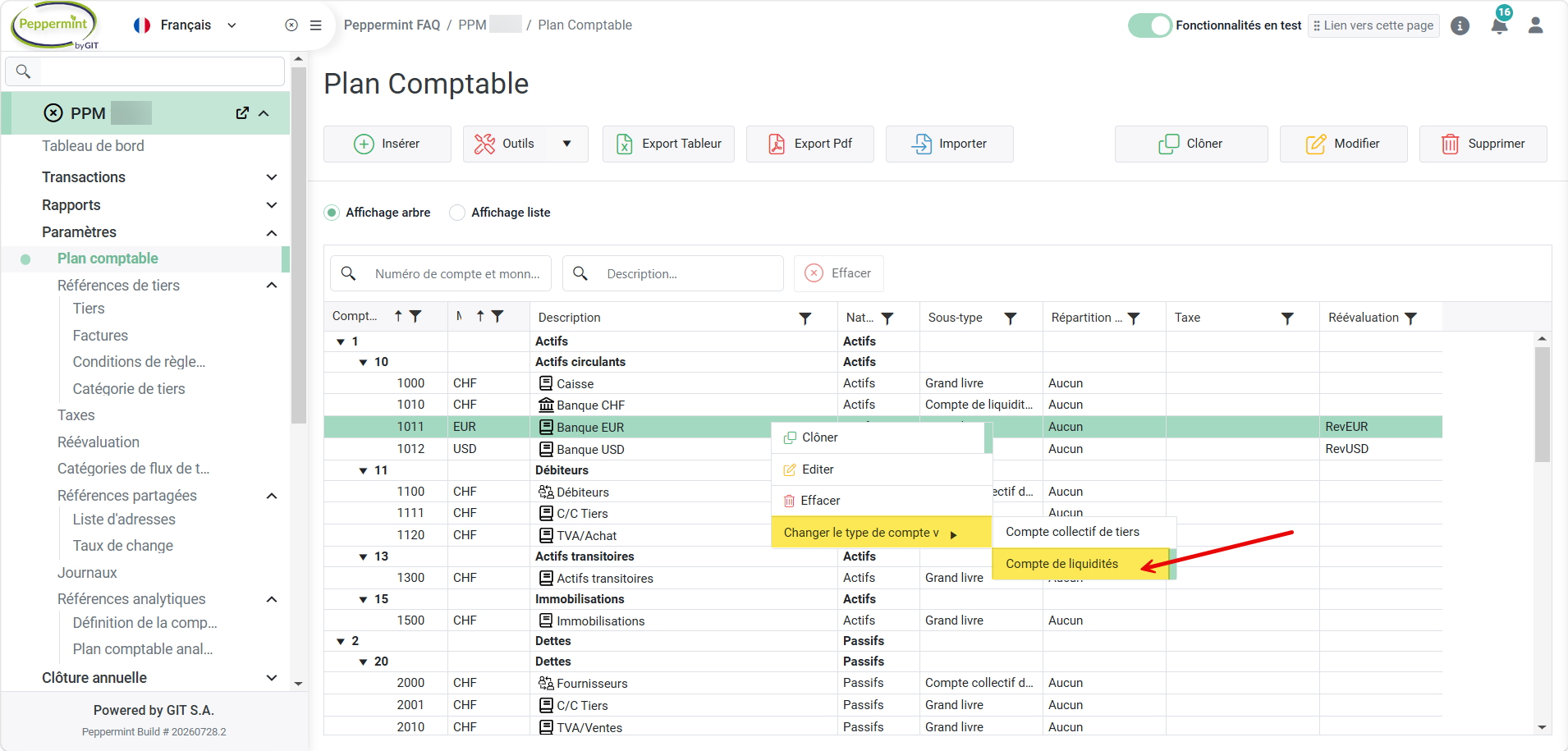Select Compte collectif de tiers option

pyautogui.click(x=1084, y=532)
